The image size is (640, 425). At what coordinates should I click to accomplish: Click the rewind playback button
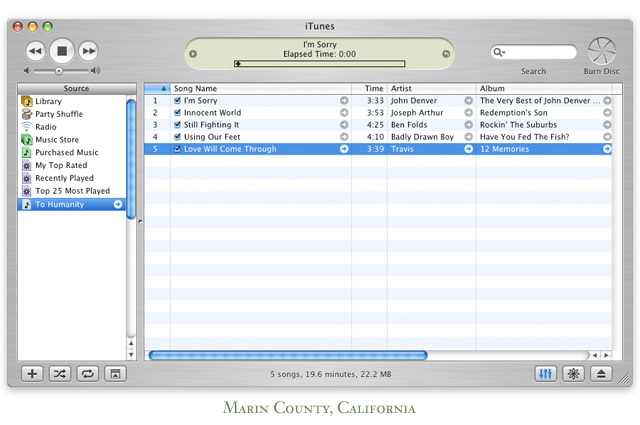[35, 51]
